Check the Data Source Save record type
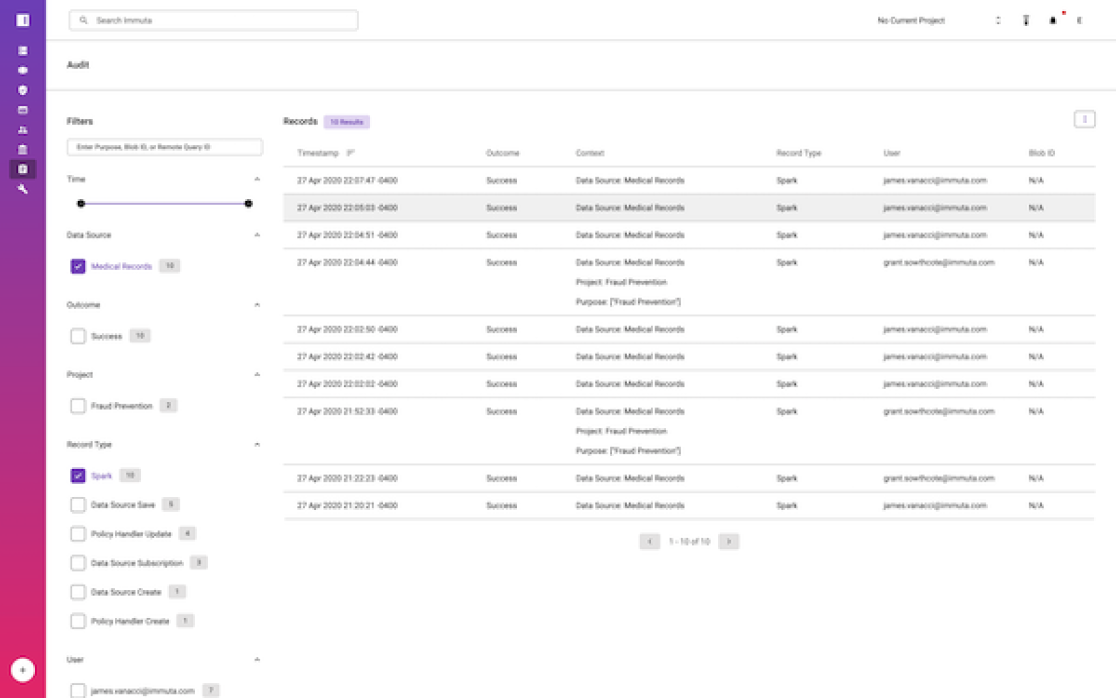Viewport: 1116px width, 698px height. (x=78, y=505)
